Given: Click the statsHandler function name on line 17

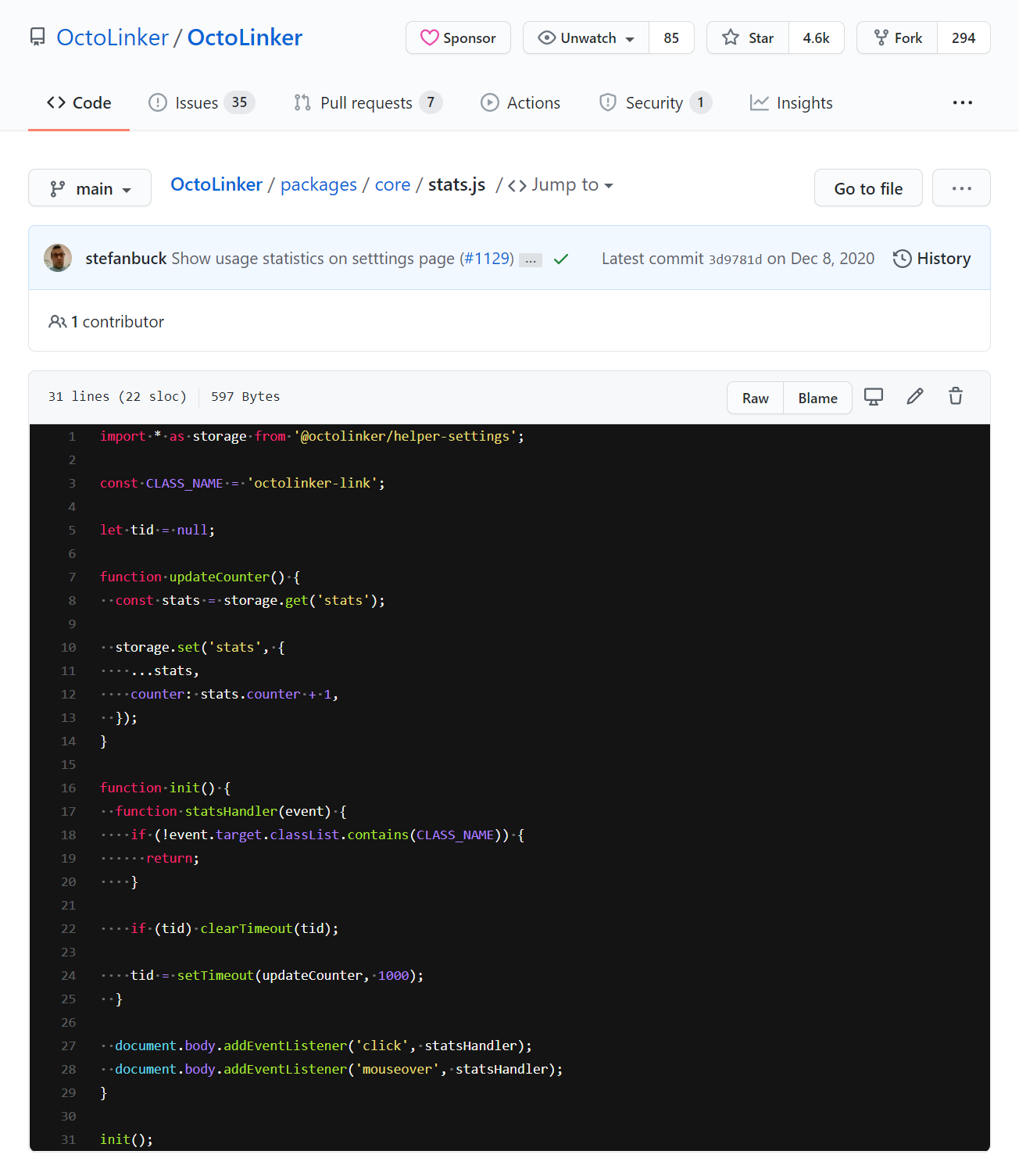Looking at the screenshot, I should coord(231,811).
